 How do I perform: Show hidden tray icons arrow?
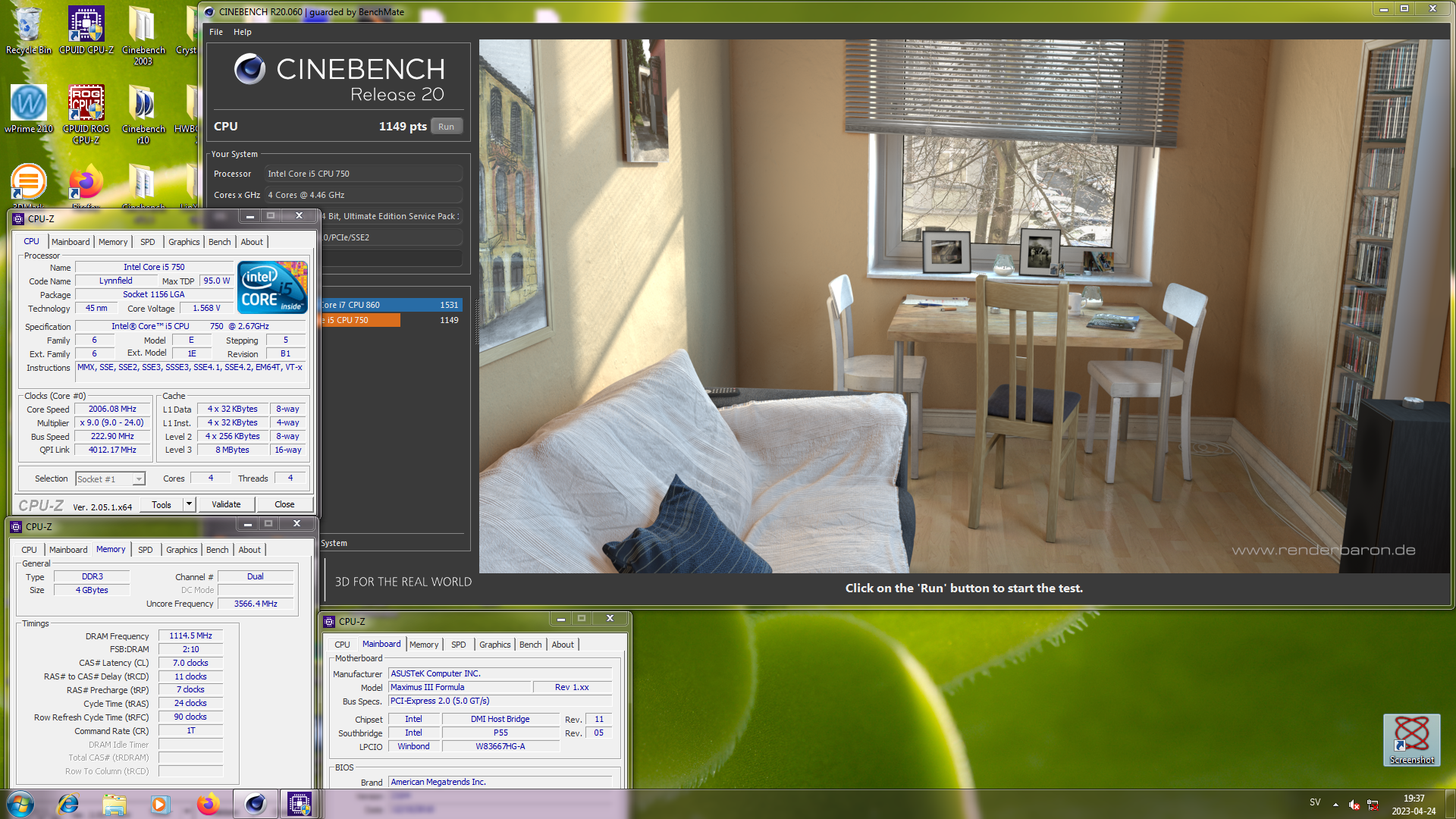[1335, 805]
